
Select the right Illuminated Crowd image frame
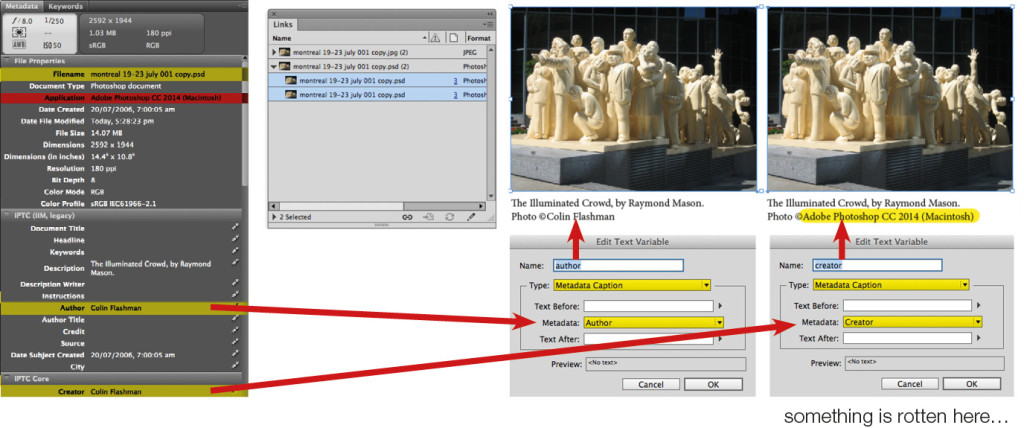pos(890,99)
